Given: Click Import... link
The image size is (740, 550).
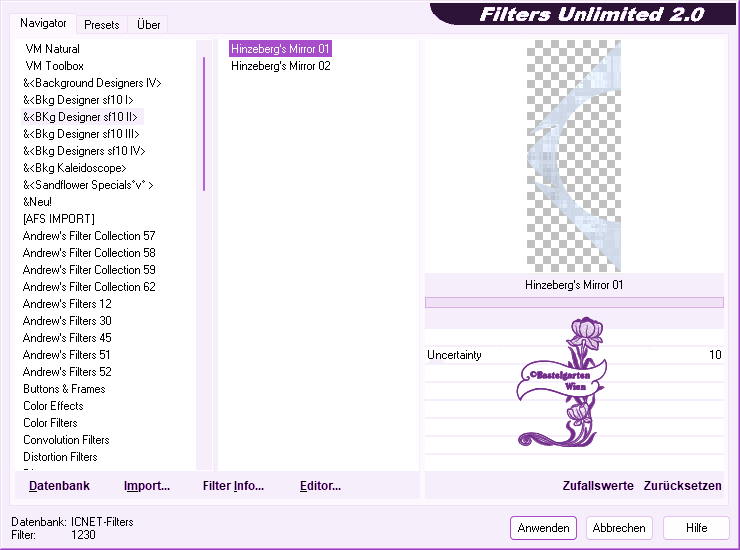Looking at the screenshot, I should click(147, 486).
